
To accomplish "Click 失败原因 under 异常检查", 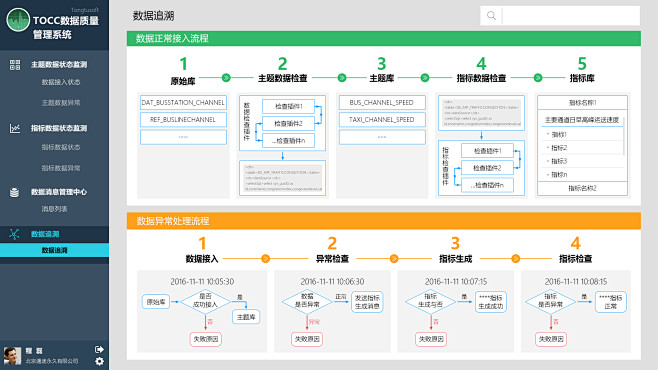I will (307, 339).
